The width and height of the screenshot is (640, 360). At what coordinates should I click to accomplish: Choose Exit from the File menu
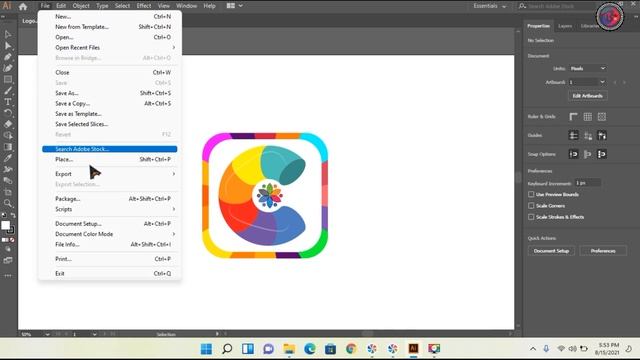[x=109, y=273]
